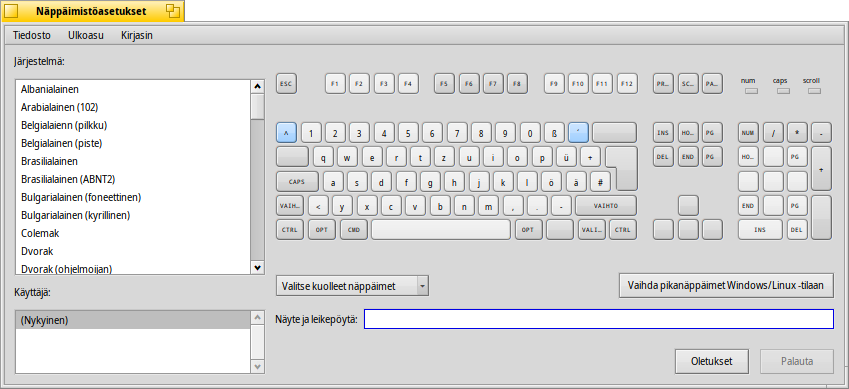
Task: Click the CAPS key
Action: pos(297,181)
